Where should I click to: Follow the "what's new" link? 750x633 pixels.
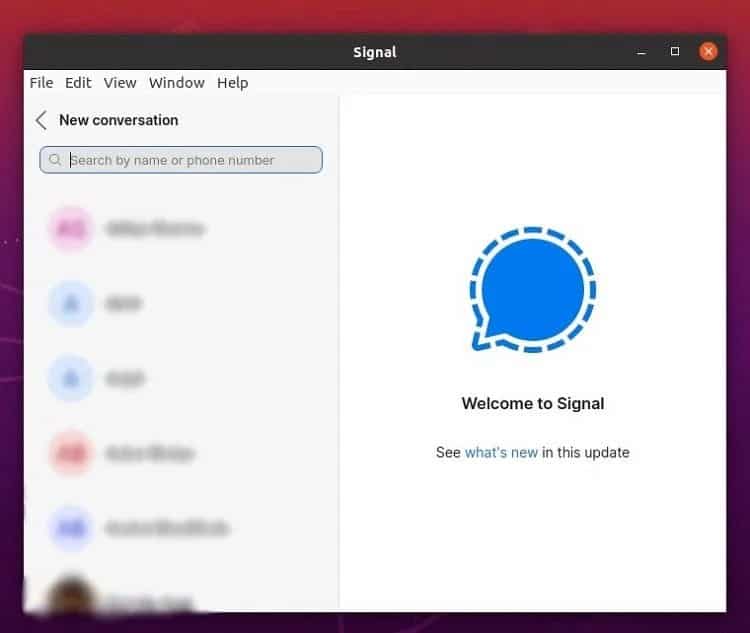tap(501, 452)
